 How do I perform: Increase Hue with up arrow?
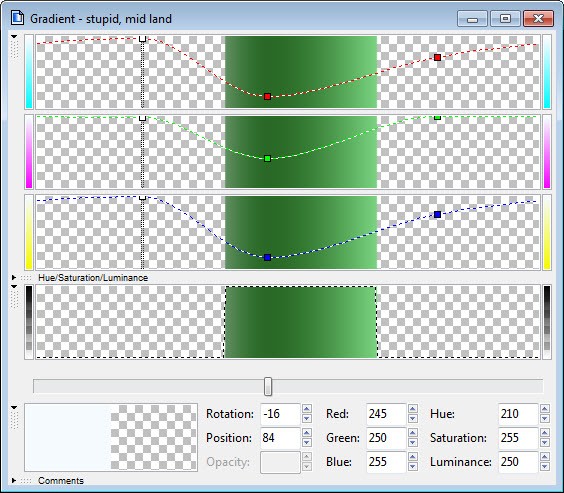point(545,409)
